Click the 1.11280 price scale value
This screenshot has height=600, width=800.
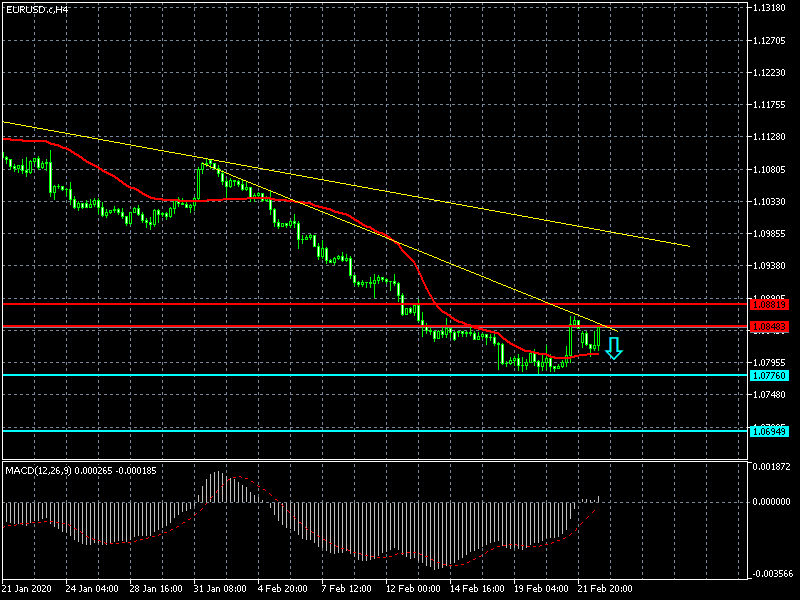click(774, 137)
